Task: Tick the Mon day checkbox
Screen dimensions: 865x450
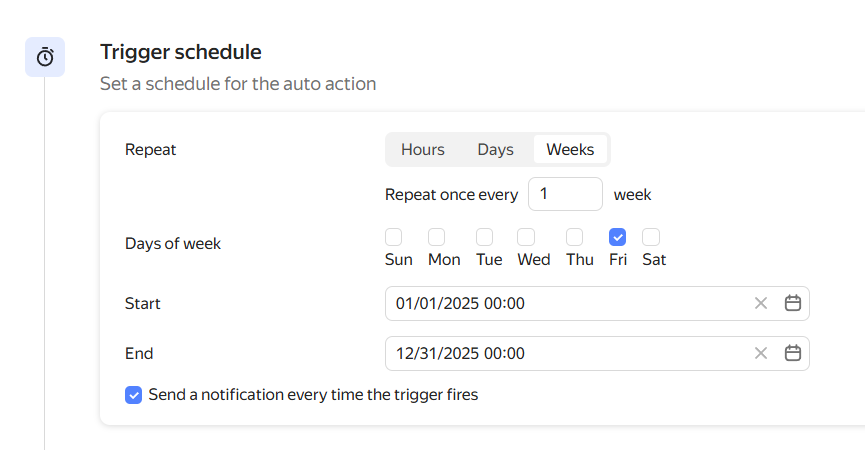Action: [437, 237]
